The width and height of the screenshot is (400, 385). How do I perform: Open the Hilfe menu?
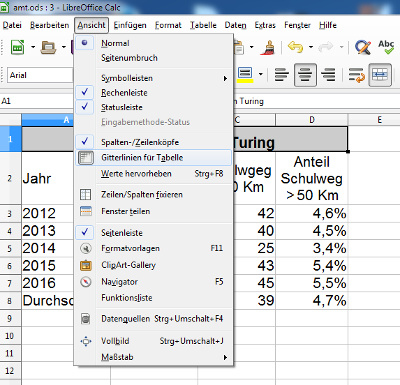click(328, 25)
